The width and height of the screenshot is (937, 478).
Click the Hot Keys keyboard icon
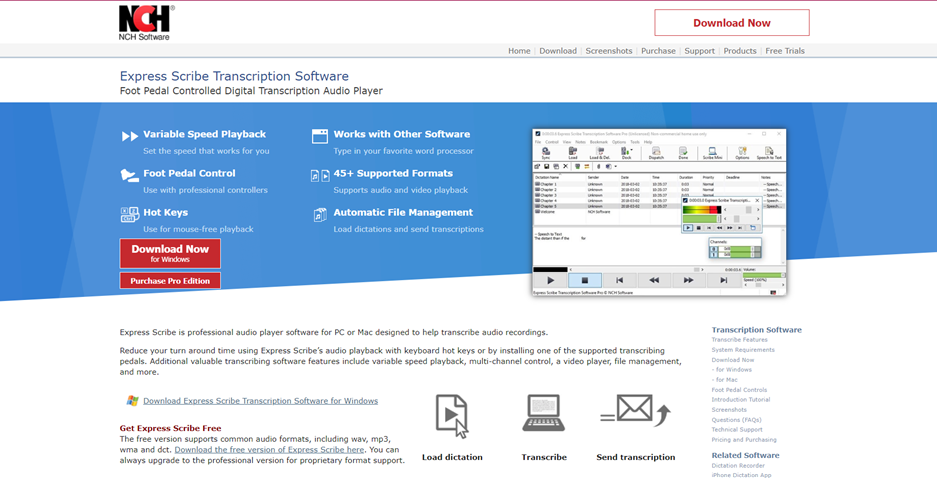click(x=130, y=214)
